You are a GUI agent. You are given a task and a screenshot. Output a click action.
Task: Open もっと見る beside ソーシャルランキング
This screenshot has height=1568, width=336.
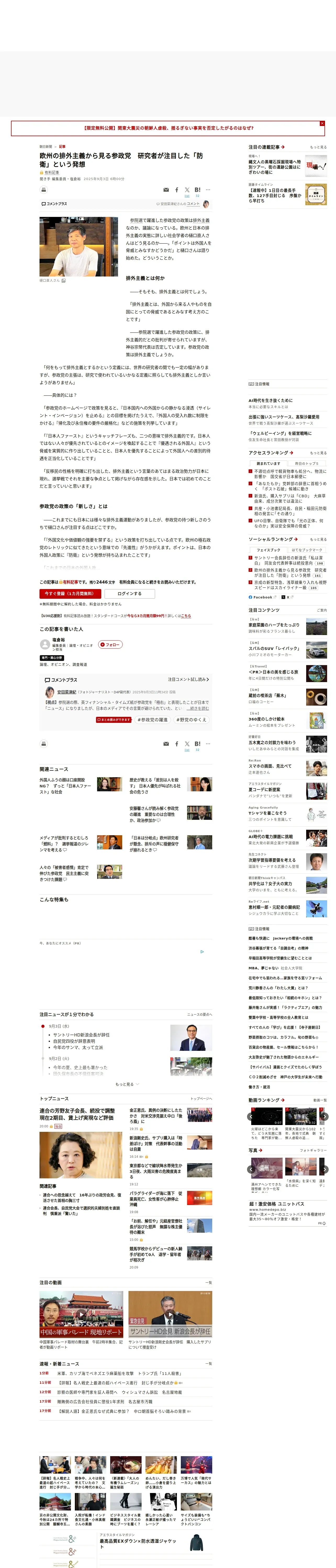[x=318, y=539]
